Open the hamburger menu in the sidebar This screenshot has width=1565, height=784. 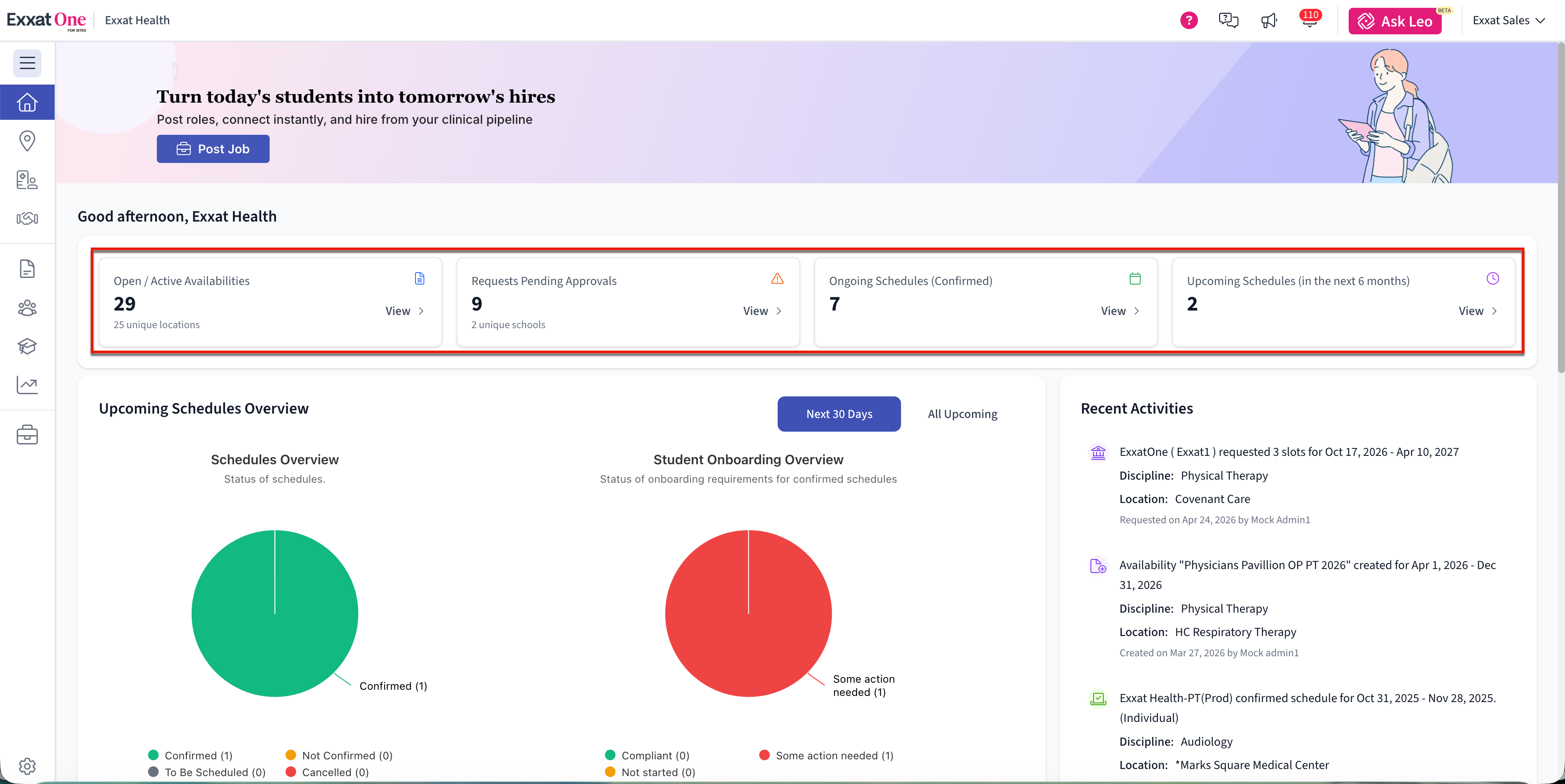click(27, 63)
